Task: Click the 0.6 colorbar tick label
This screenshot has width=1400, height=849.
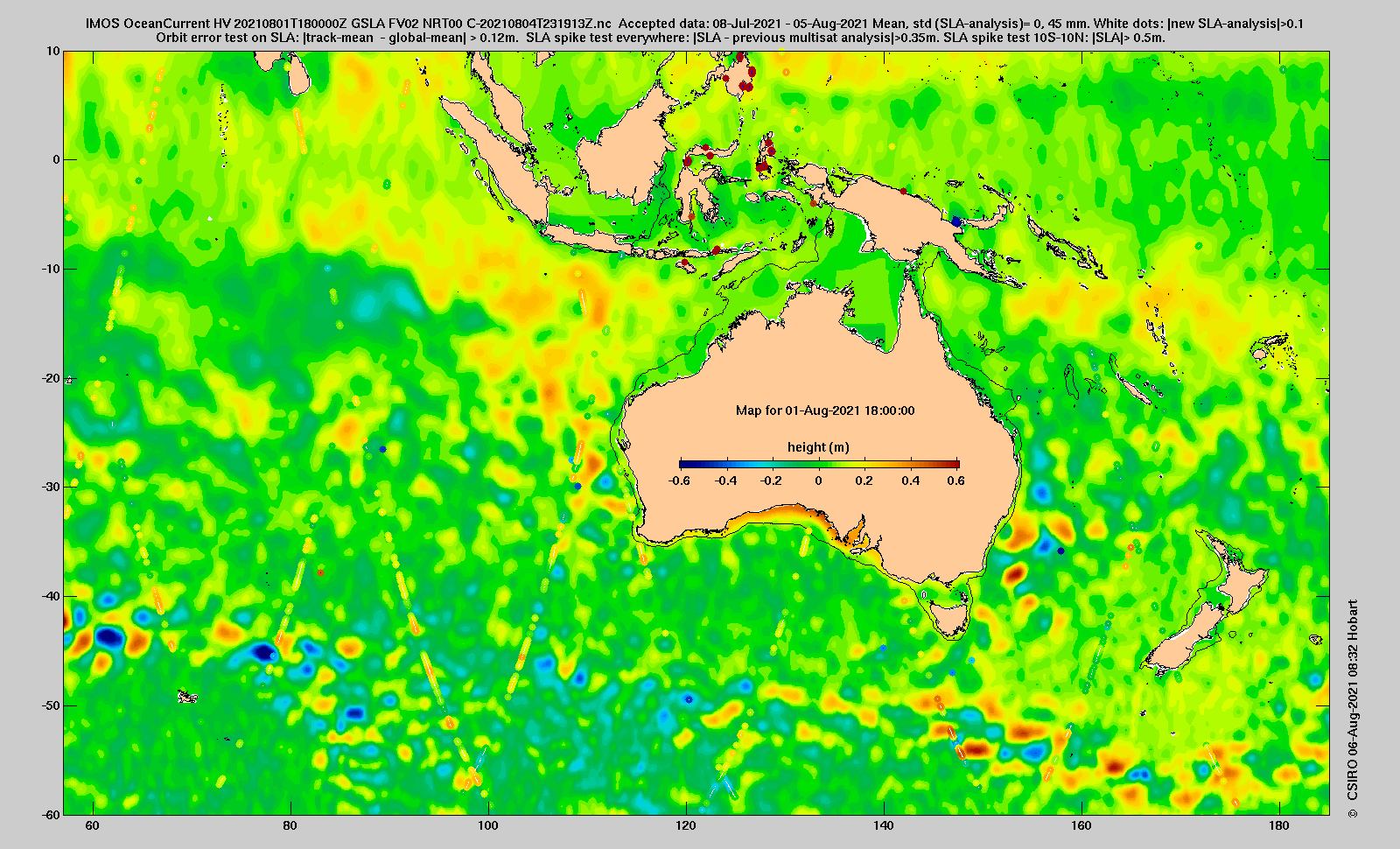Action: [955, 481]
